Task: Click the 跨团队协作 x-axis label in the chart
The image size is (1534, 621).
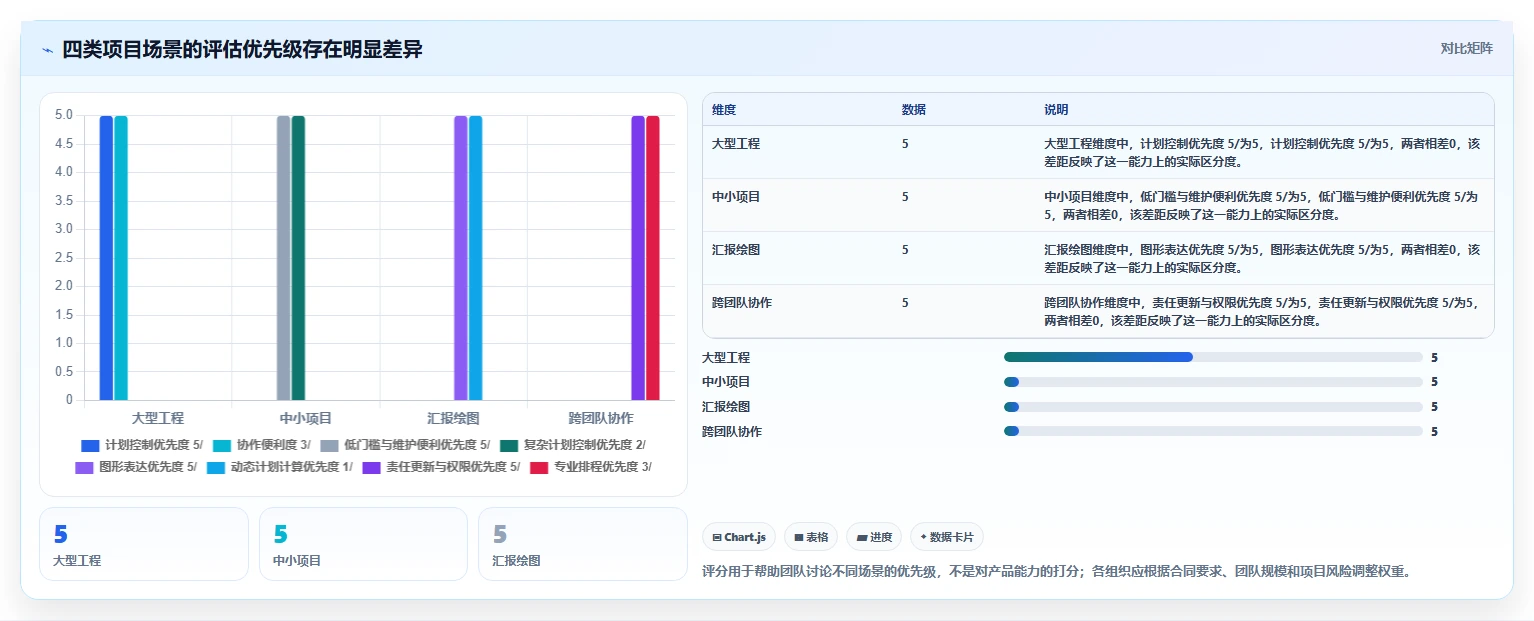Action: 601,418
